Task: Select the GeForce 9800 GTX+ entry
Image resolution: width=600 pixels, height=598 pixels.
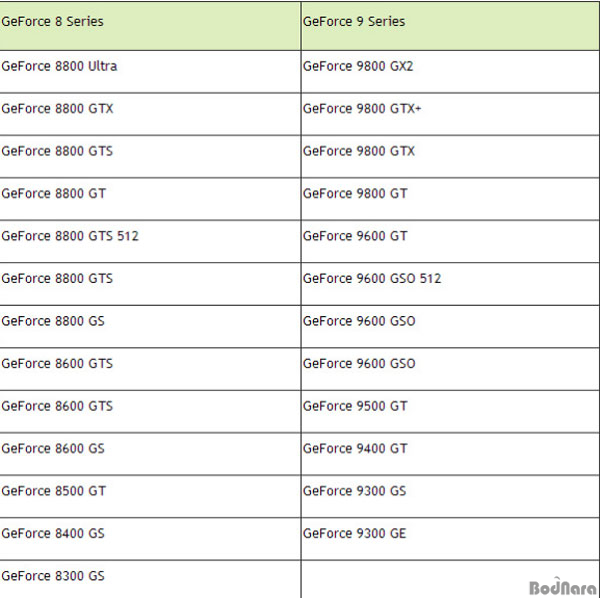Action: click(450, 114)
